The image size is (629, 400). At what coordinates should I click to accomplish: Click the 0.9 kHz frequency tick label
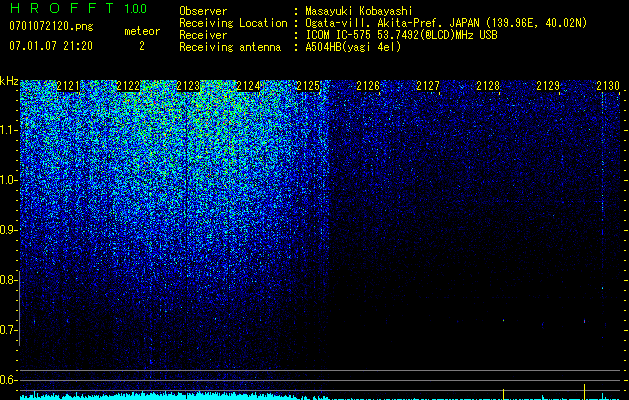[x=8, y=230]
